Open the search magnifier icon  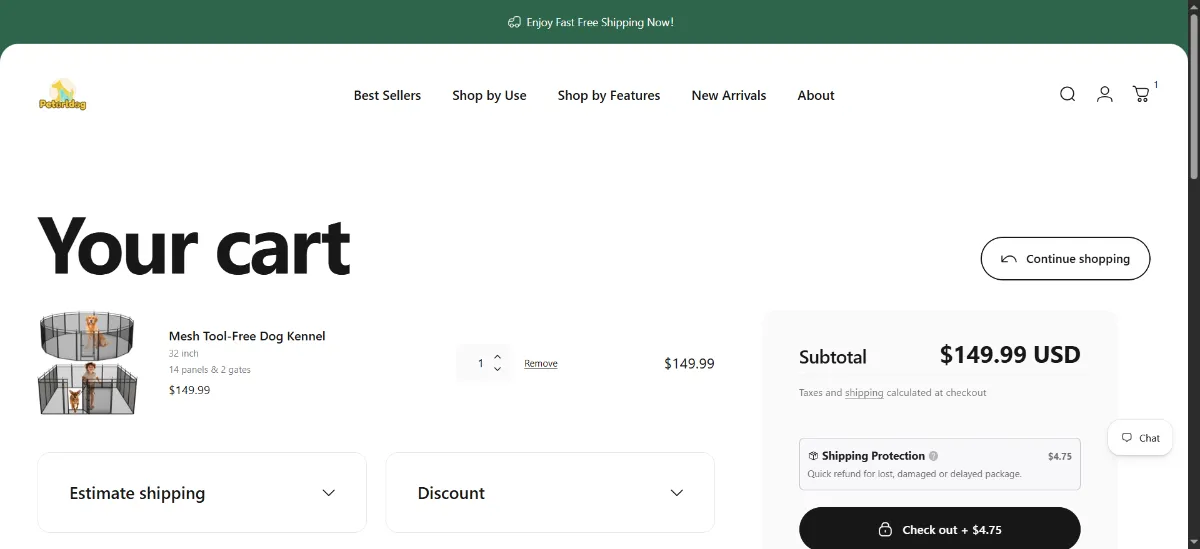[x=1067, y=94]
